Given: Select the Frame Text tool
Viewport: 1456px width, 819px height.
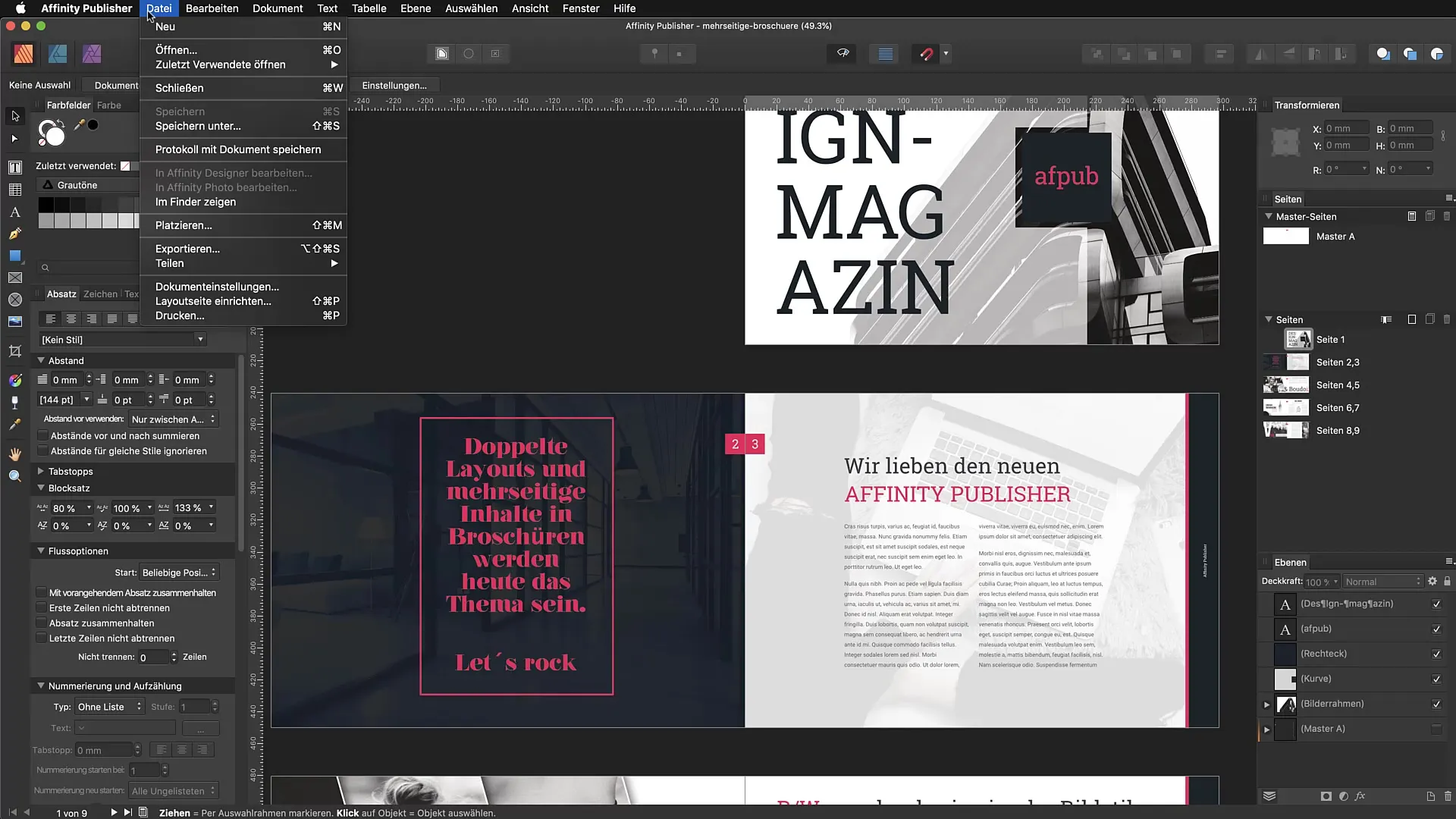Looking at the screenshot, I should [x=15, y=168].
